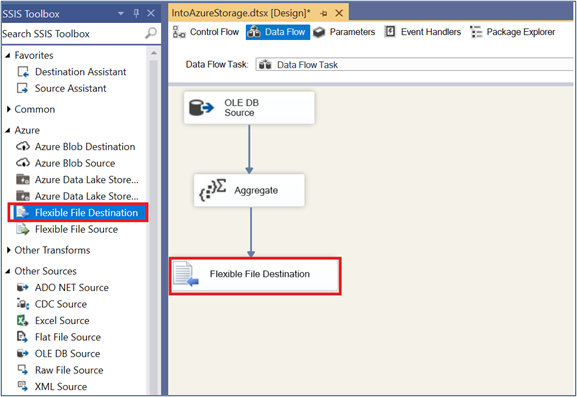Click the Raw File Source icon
Image resolution: width=577 pixels, height=397 pixels.
[x=22, y=370]
